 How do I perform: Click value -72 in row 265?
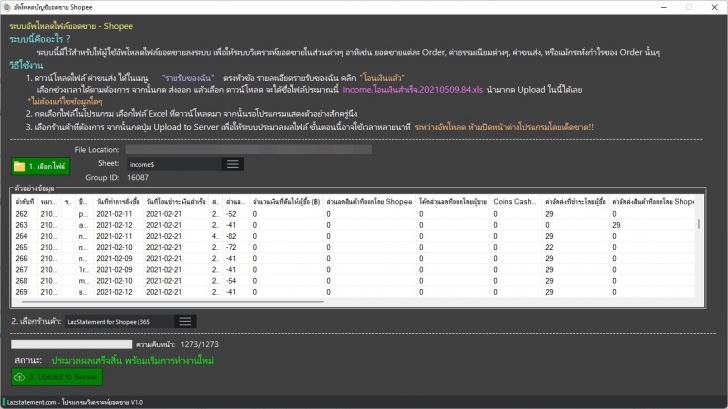pyautogui.click(x=231, y=247)
